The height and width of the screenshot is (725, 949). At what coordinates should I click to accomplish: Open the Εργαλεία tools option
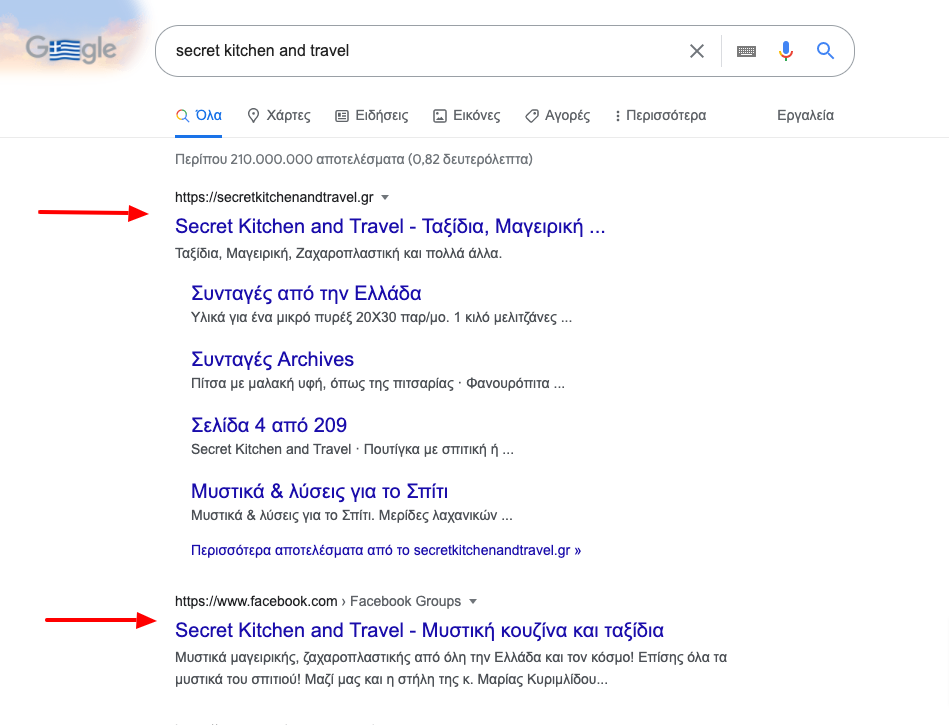click(805, 115)
